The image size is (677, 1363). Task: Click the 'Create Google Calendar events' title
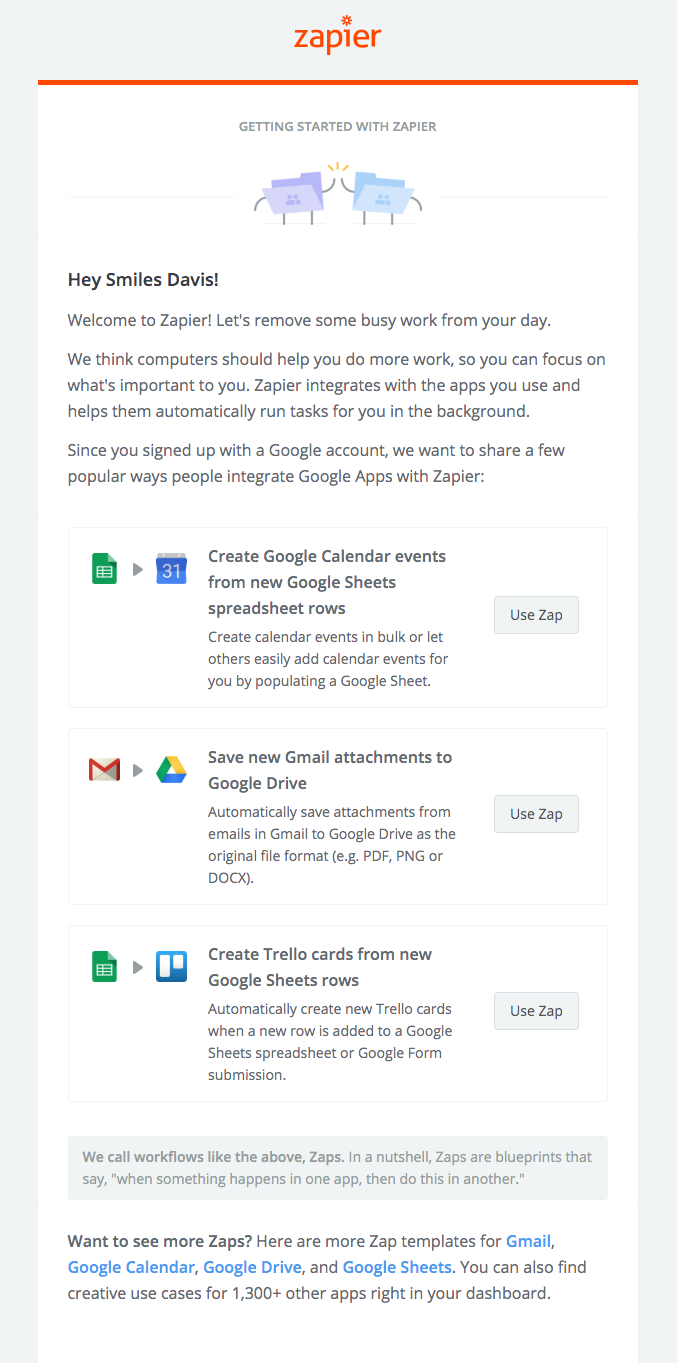point(327,582)
